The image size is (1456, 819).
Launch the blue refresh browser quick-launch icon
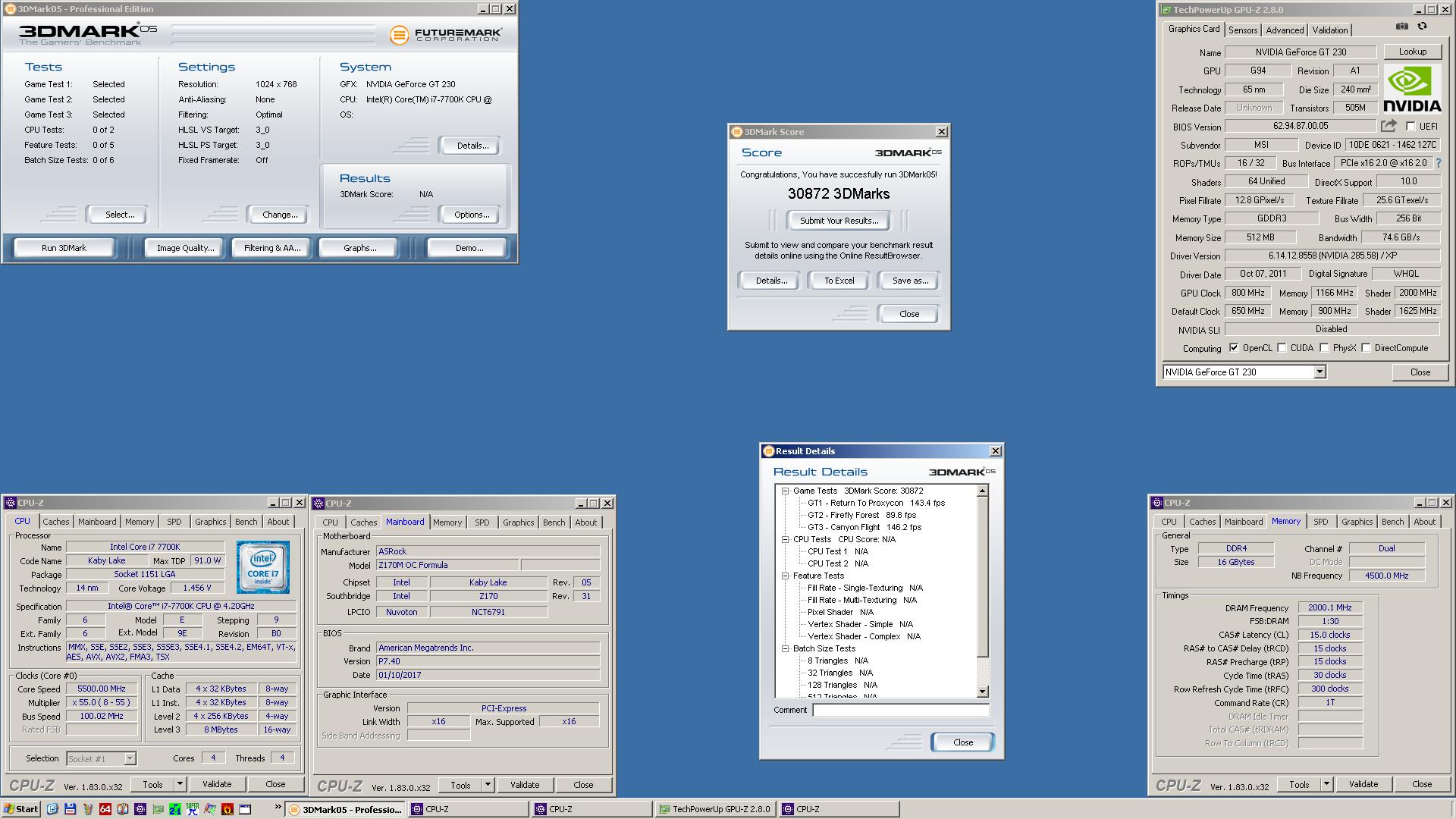click(x=52, y=809)
